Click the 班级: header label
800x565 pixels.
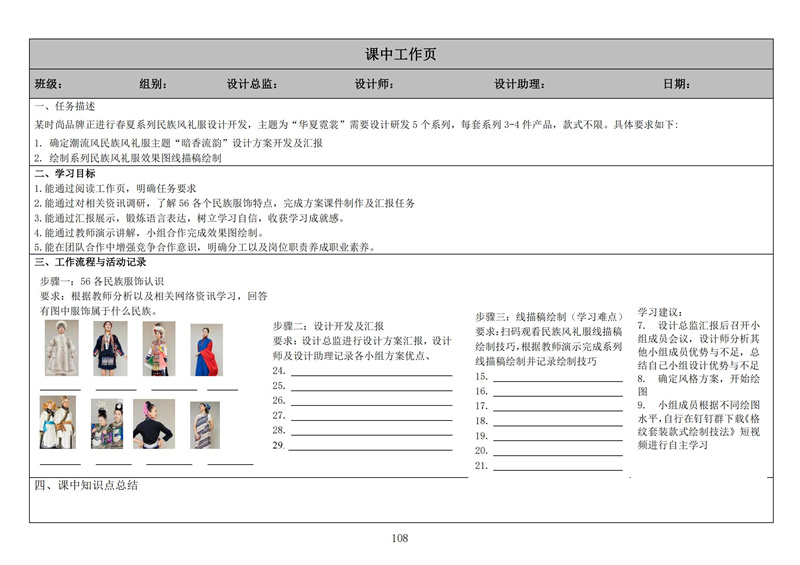(48, 84)
